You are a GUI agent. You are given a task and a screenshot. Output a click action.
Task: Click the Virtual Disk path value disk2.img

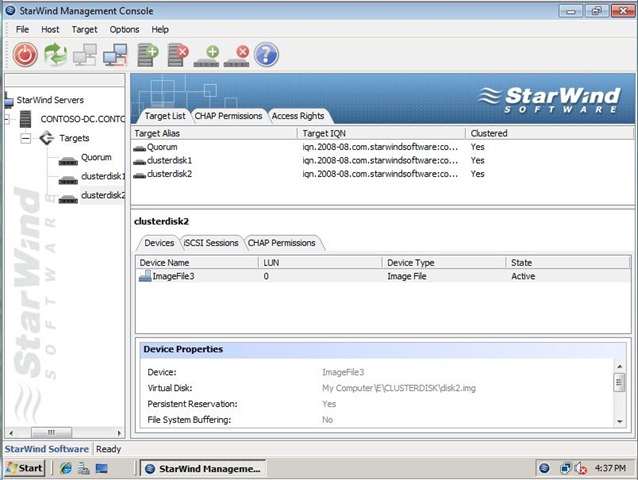click(x=399, y=388)
